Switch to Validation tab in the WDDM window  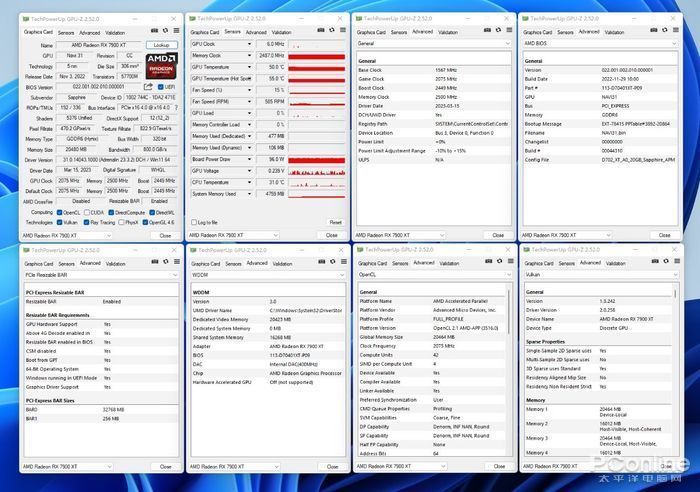click(x=282, y=264)
